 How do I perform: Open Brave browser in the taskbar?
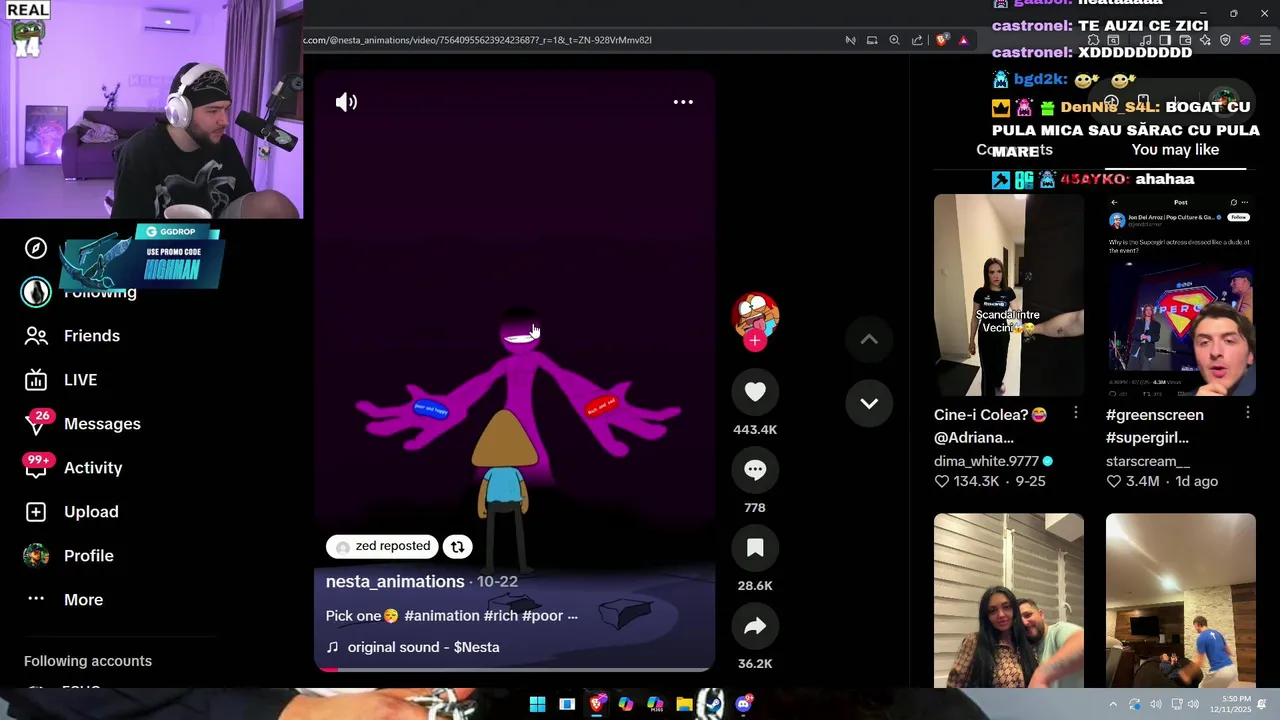tap(597, 704)
